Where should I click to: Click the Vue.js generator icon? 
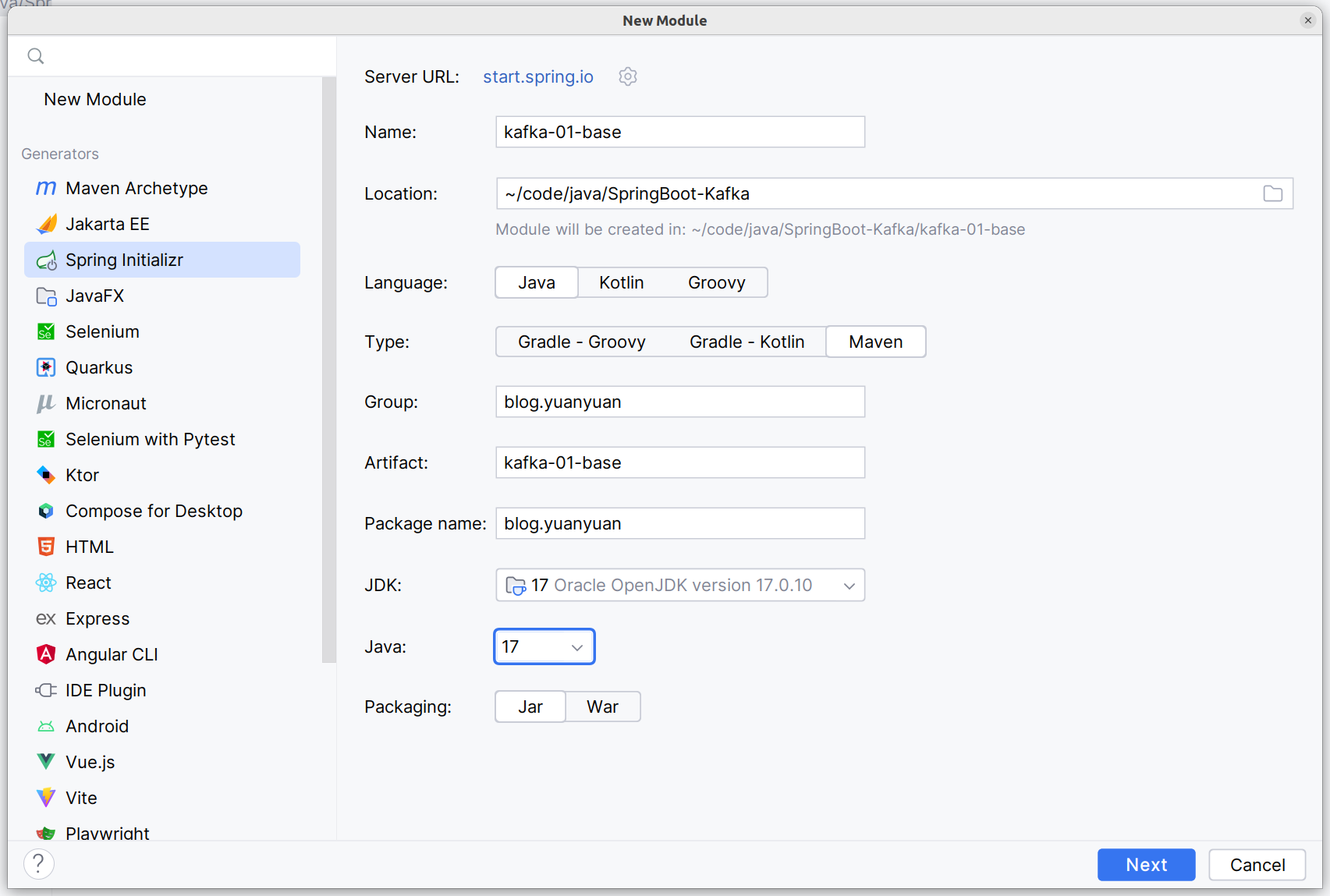click(x=46, y=763)
